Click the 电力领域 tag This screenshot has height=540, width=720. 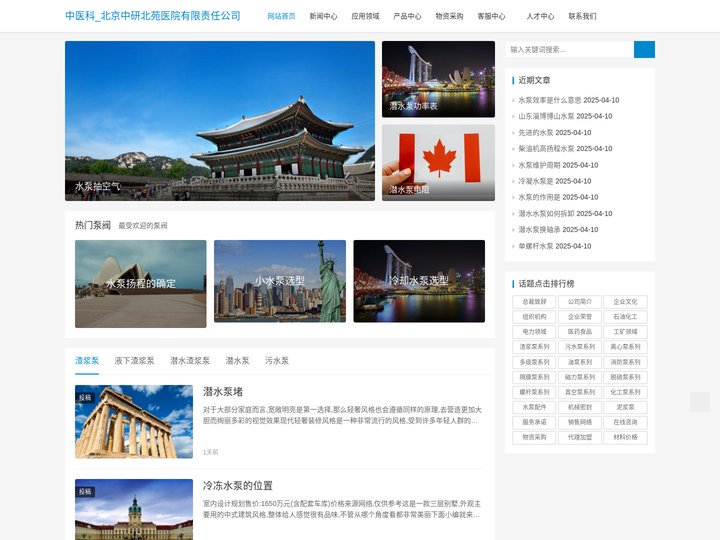(x=534, y=332)
